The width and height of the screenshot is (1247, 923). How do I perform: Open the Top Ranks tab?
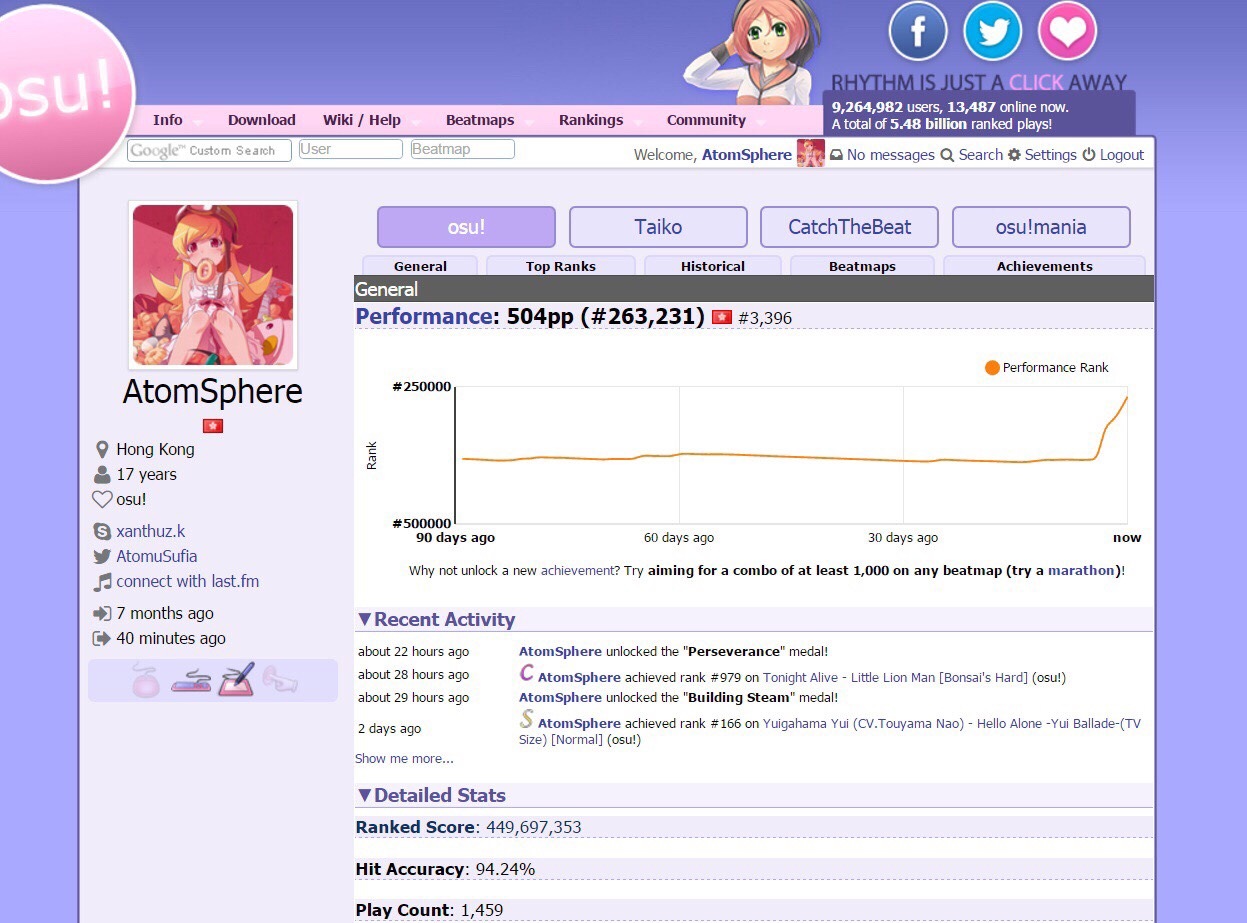point(561,266)
